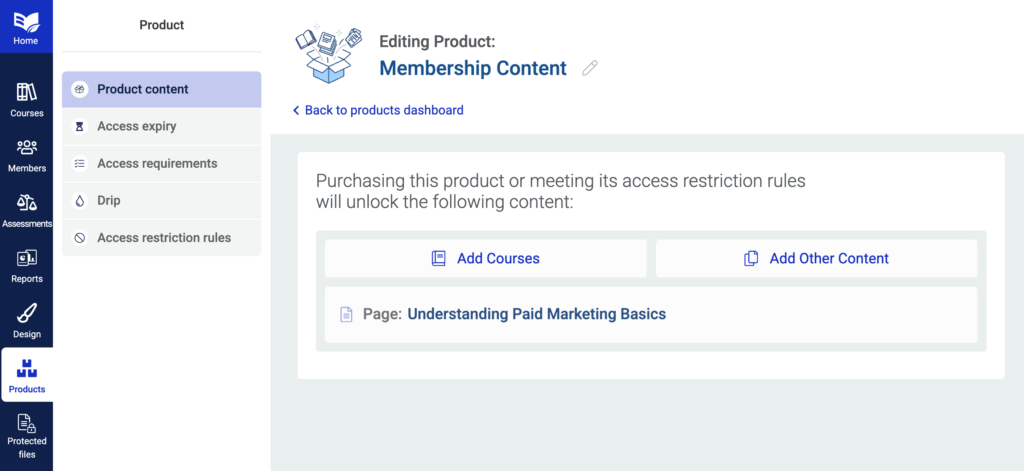
Task: Open Assessments scales icon
Action: (27, 203)
